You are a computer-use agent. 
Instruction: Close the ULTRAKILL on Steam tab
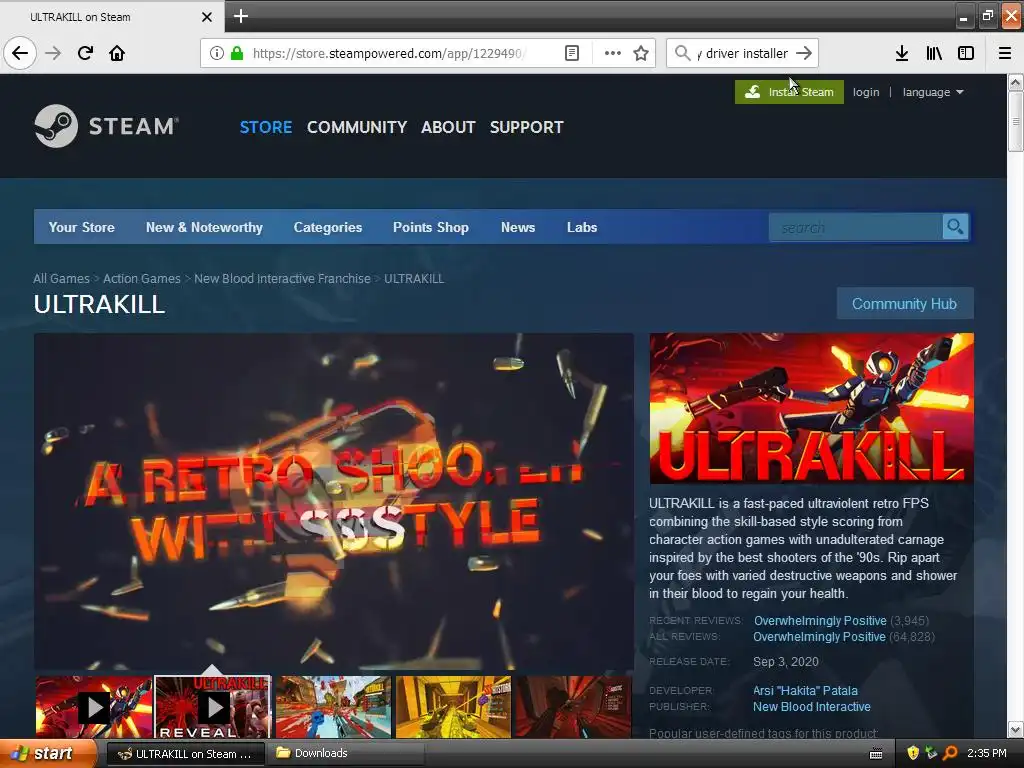tap(207, 17)
